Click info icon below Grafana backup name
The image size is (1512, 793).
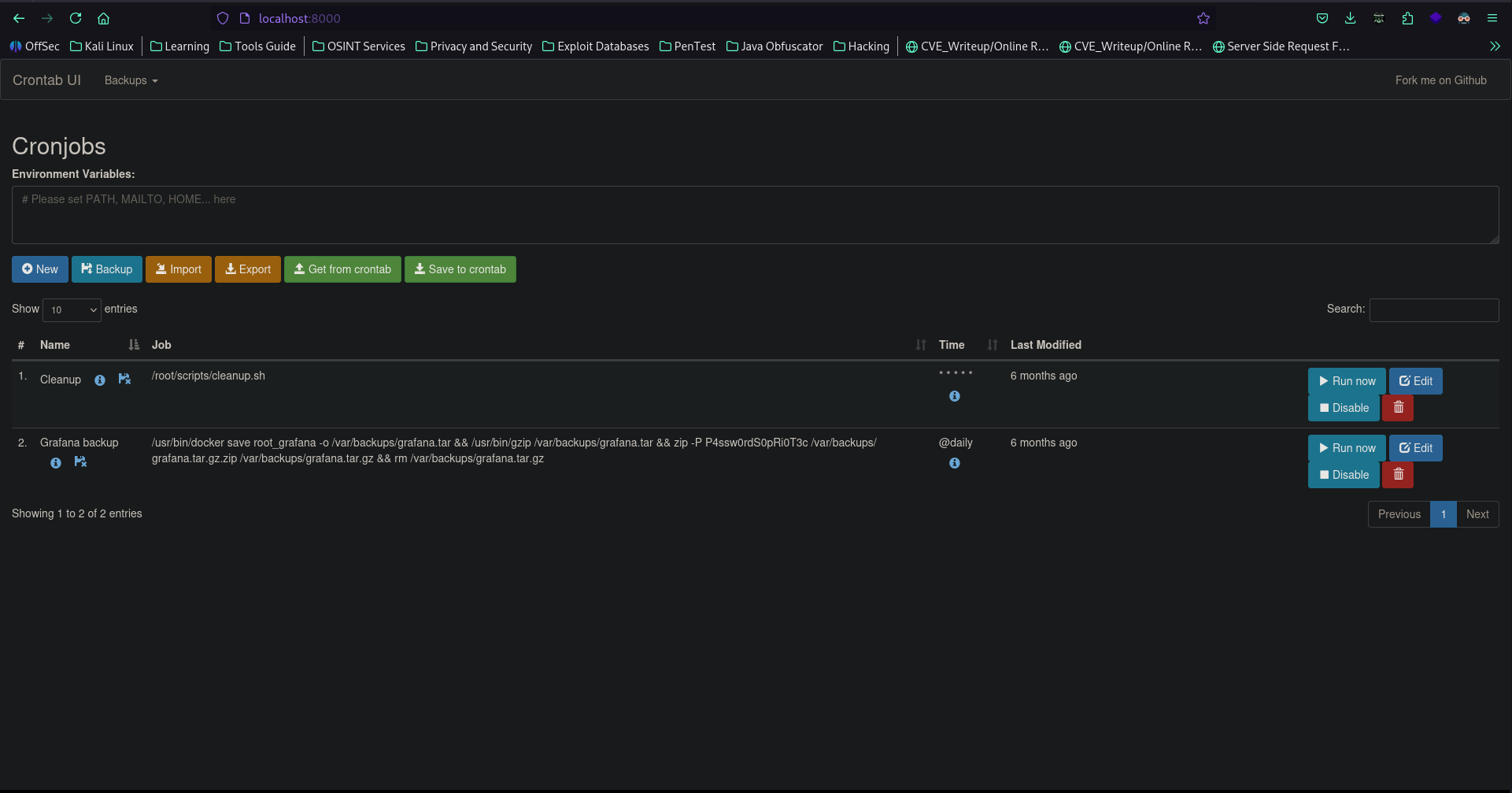pyautogui.click(x=56, y=463)
